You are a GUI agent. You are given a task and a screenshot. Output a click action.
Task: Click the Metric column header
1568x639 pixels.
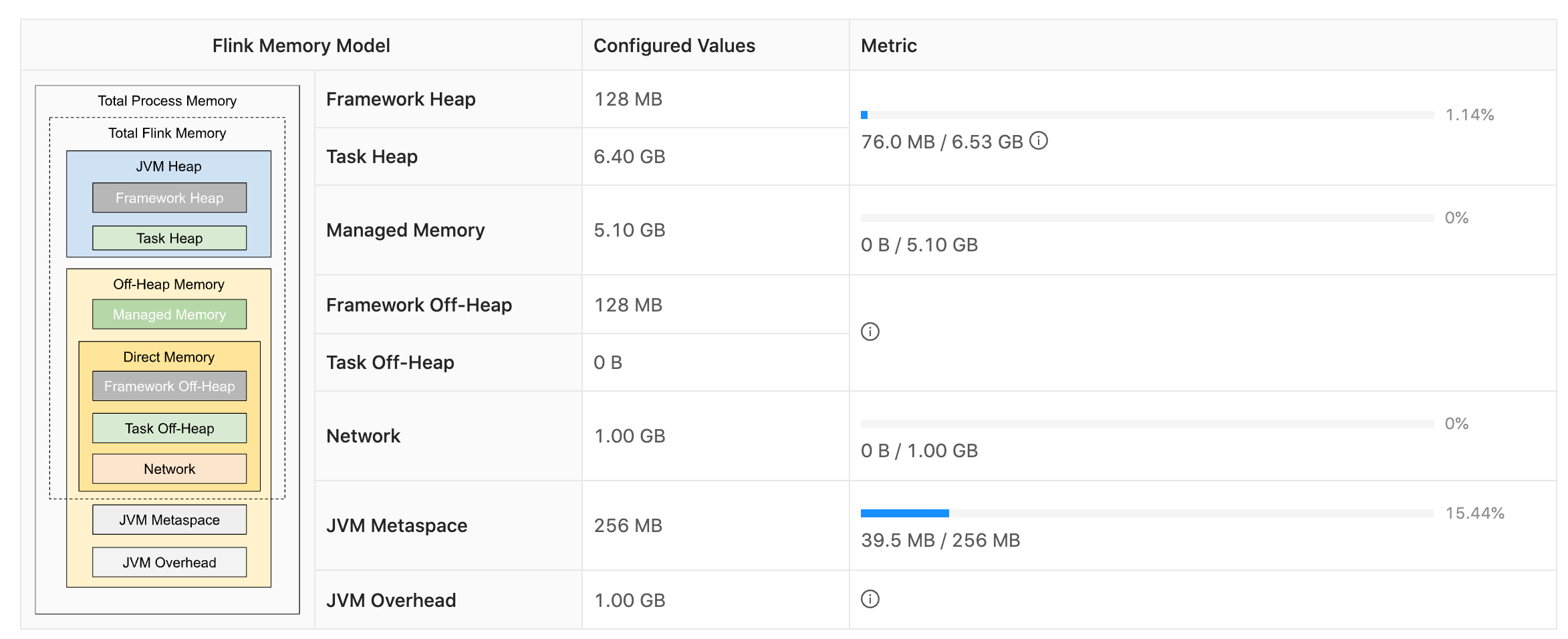point(1202,45)
